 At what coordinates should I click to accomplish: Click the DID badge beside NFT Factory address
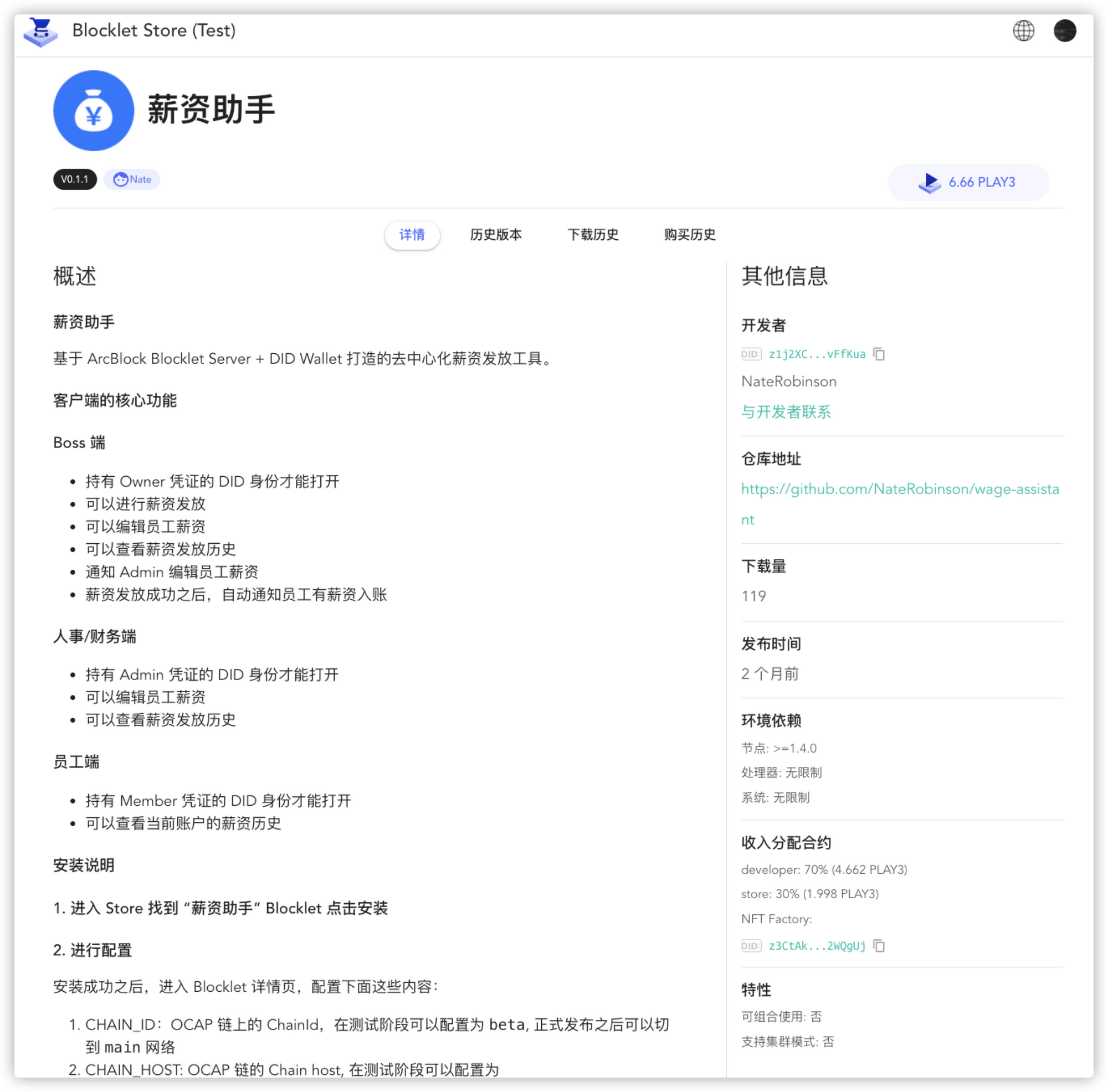[x=751, y=946]
